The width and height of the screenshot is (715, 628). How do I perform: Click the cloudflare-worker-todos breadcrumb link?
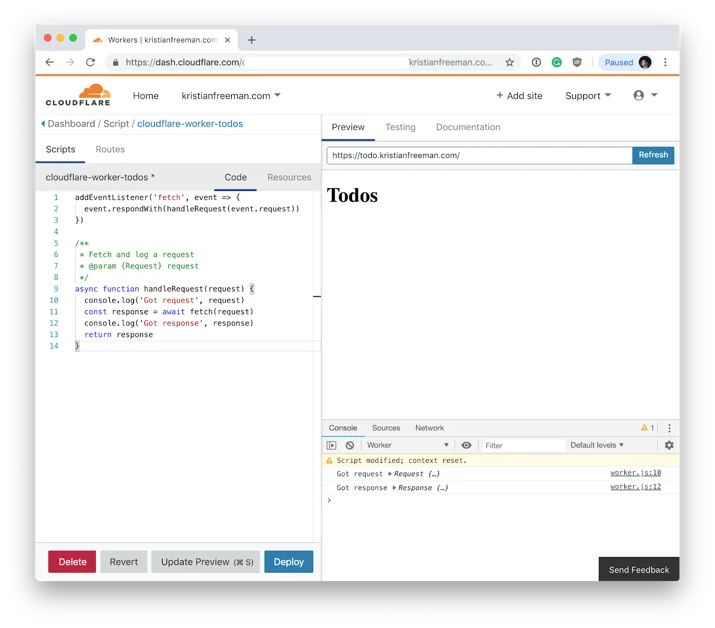click(x=190, y=124)
